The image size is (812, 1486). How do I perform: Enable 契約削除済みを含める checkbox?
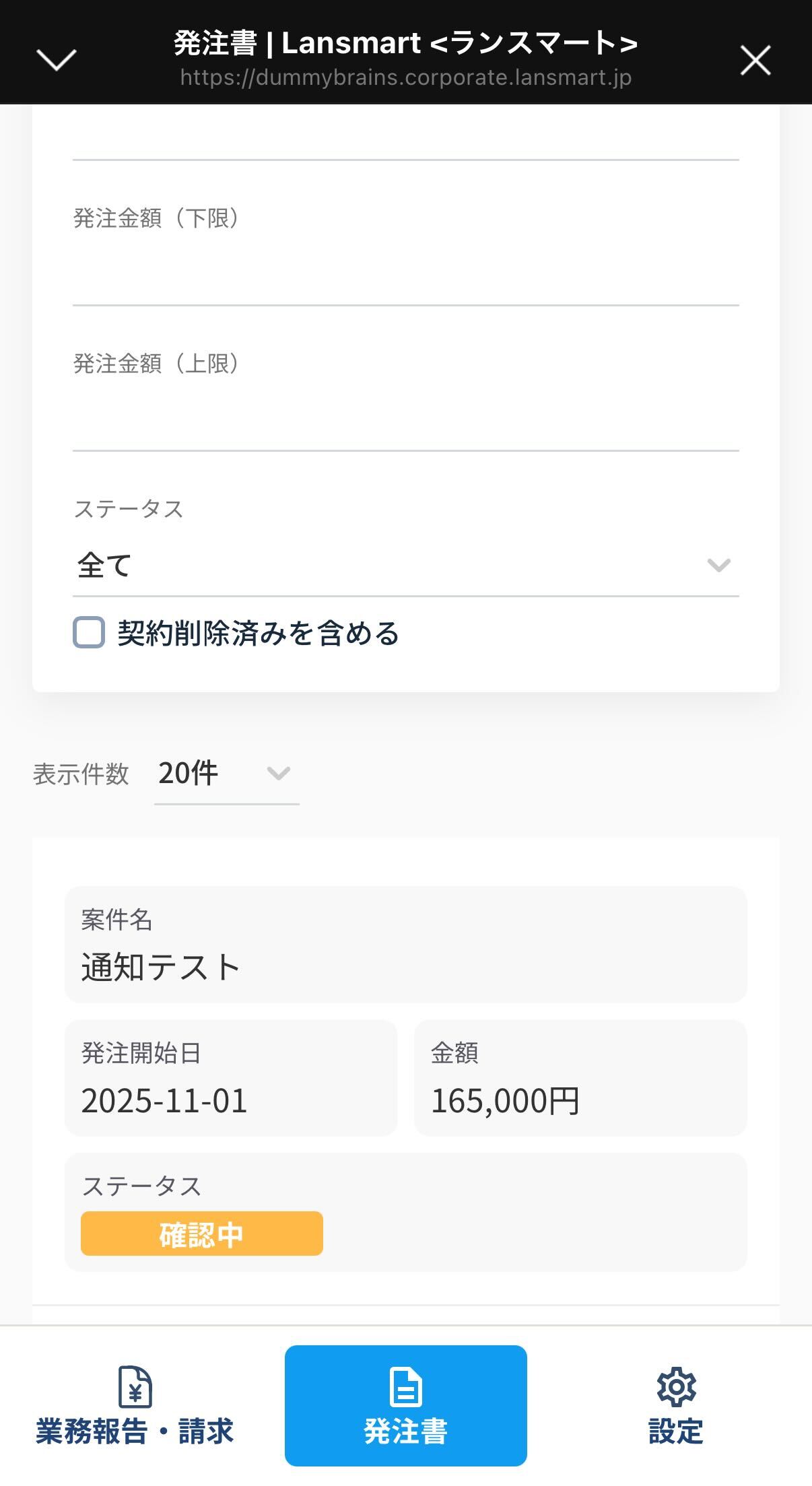point(89,633)
